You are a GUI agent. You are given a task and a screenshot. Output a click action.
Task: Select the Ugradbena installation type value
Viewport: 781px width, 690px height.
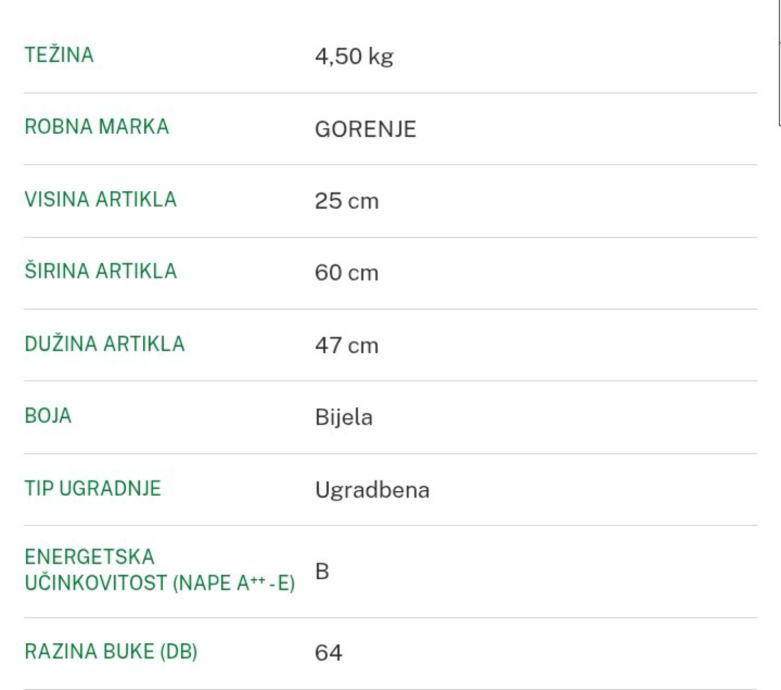(372, 490)
